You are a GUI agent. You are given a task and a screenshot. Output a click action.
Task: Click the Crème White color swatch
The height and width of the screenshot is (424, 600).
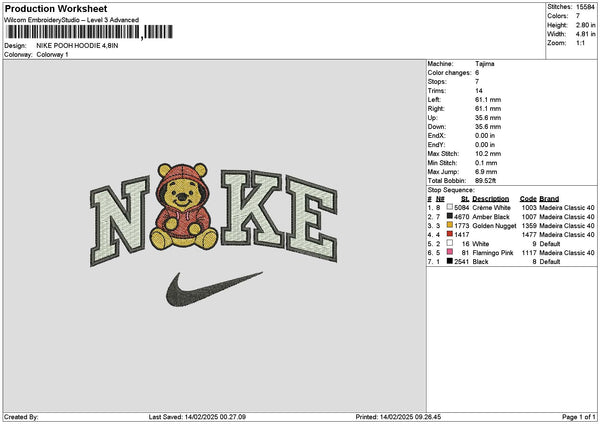[450, 207]
